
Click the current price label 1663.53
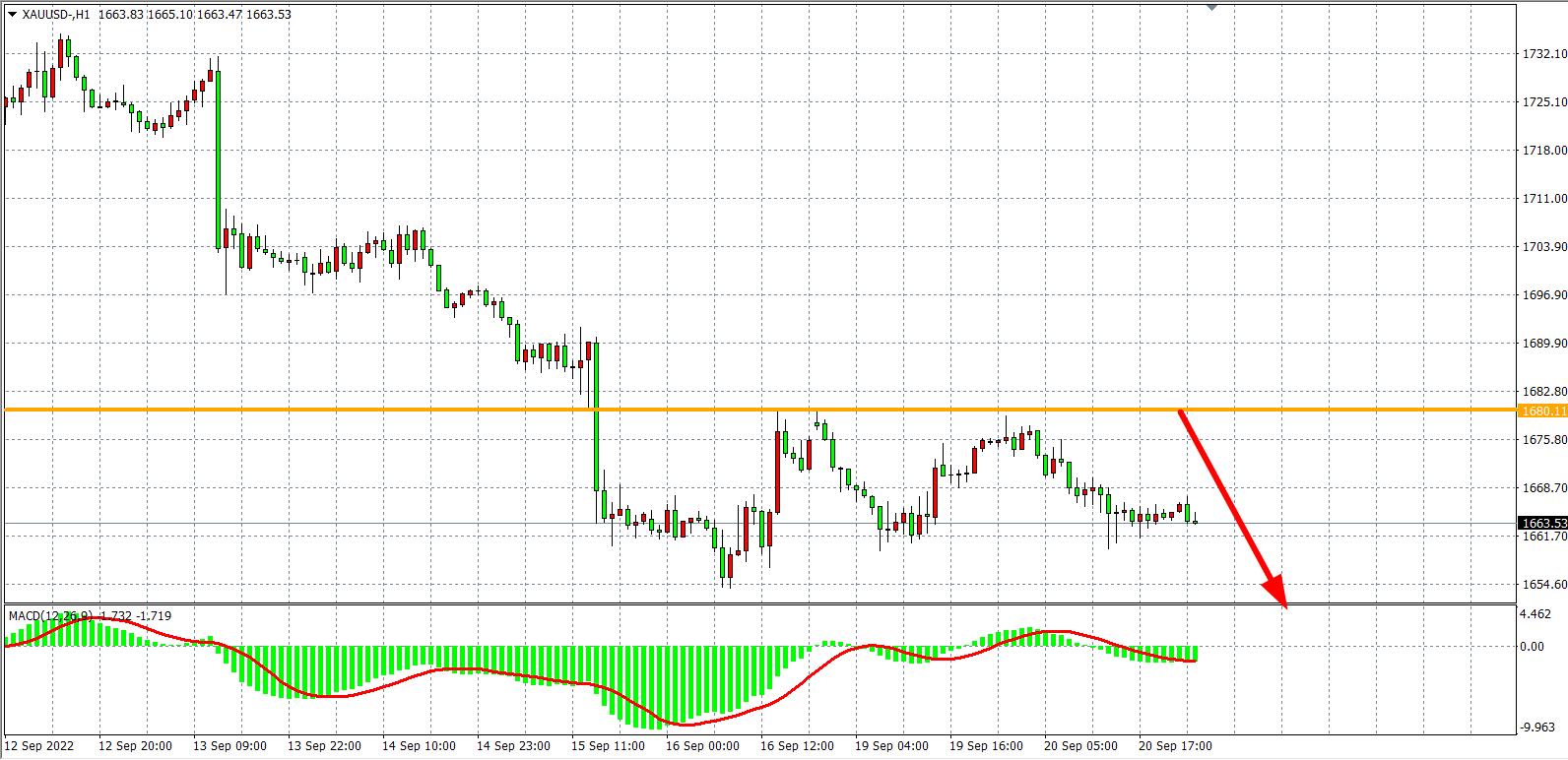[x=1541, y=523]
